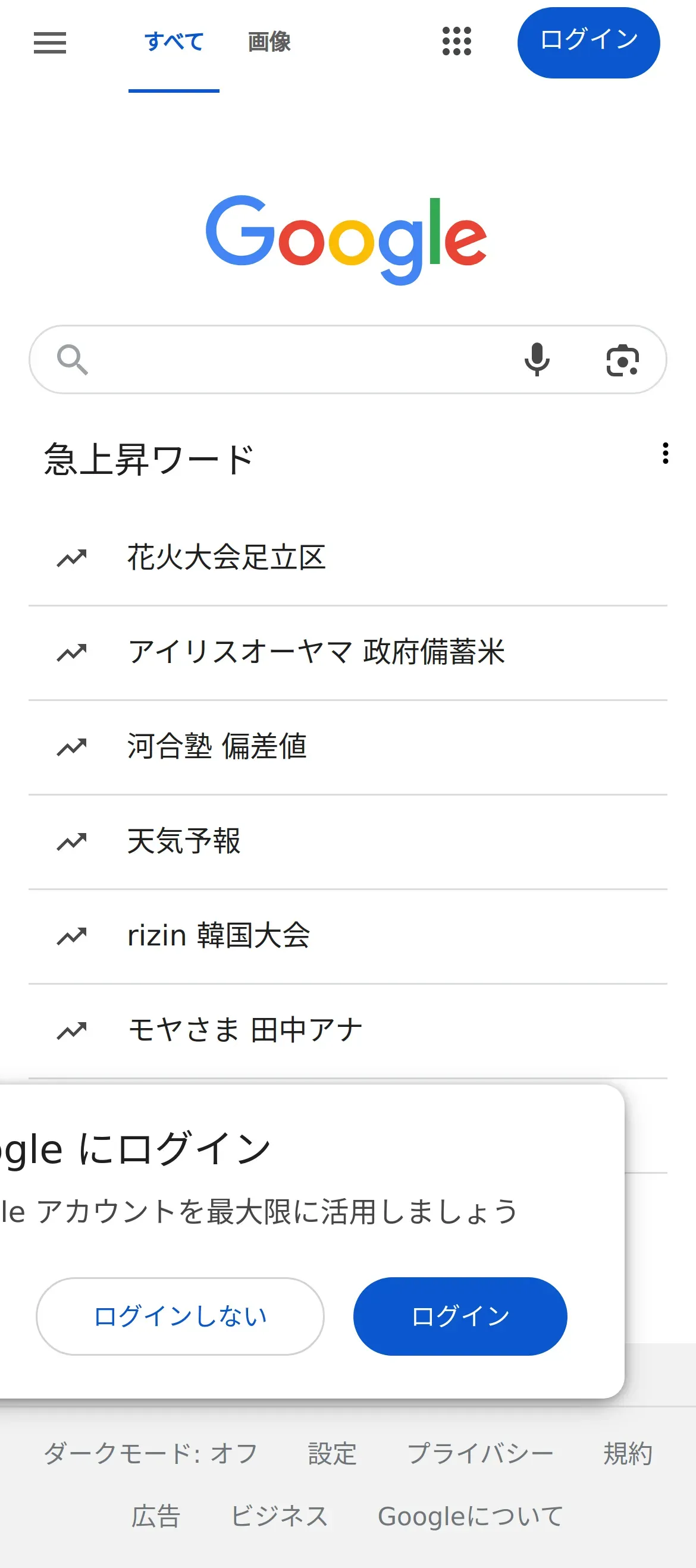Select trending search アイリスオーヤマ 政府備蓄米
The height and width of the screenshot is (1568, 696).
(316, 652)
